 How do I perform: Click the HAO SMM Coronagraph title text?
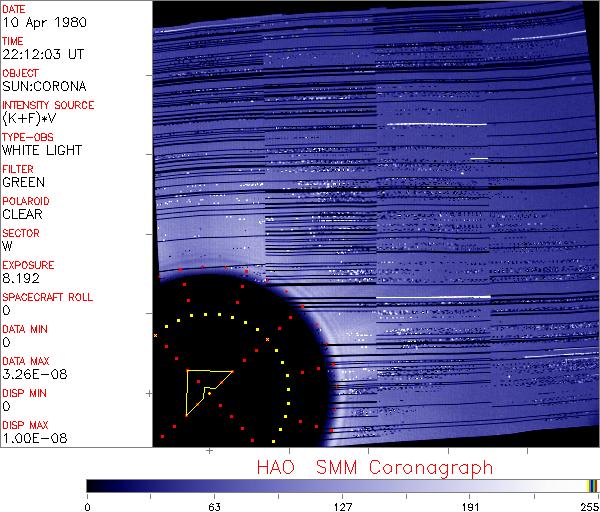click(x=375, y=467)
